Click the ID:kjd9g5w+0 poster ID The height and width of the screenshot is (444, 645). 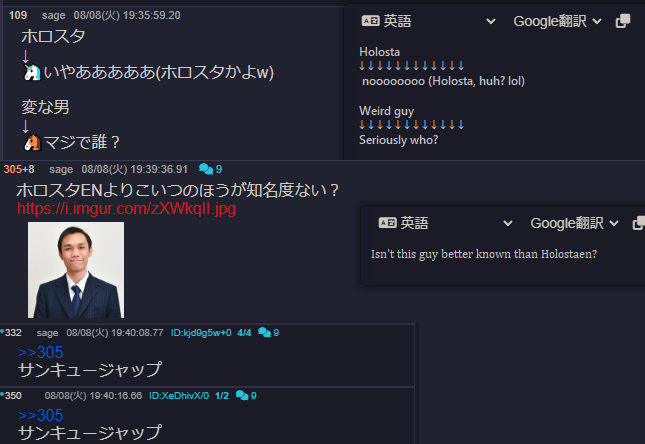pyautogui.click(x=201, y=332)
